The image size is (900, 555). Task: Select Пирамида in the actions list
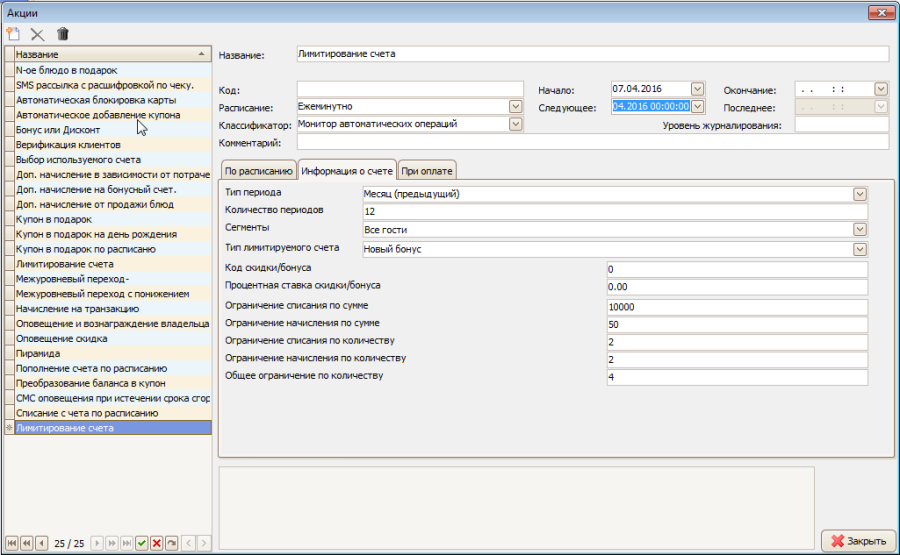click(39, 354)
